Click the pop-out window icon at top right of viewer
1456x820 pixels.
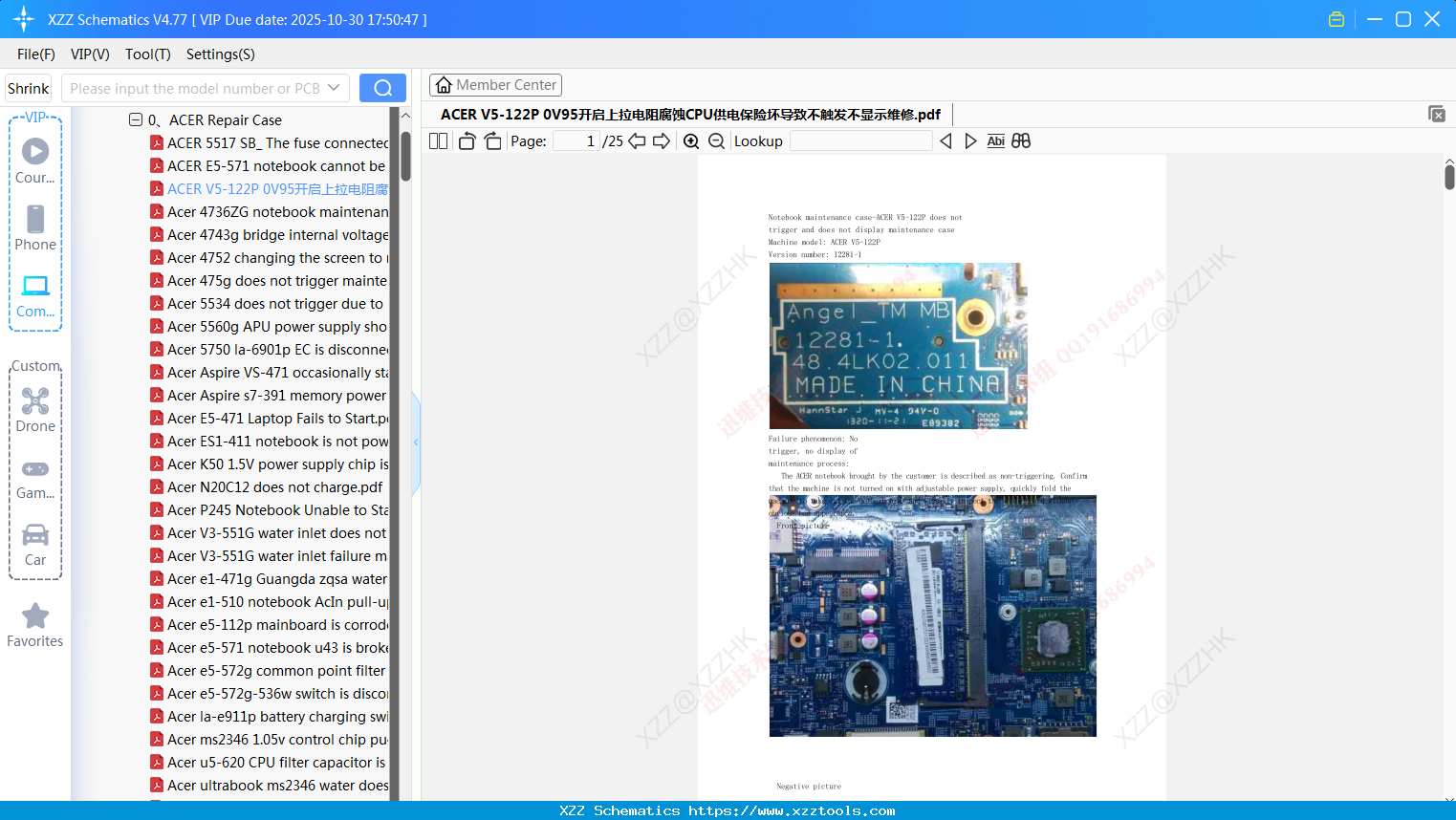1437,114
